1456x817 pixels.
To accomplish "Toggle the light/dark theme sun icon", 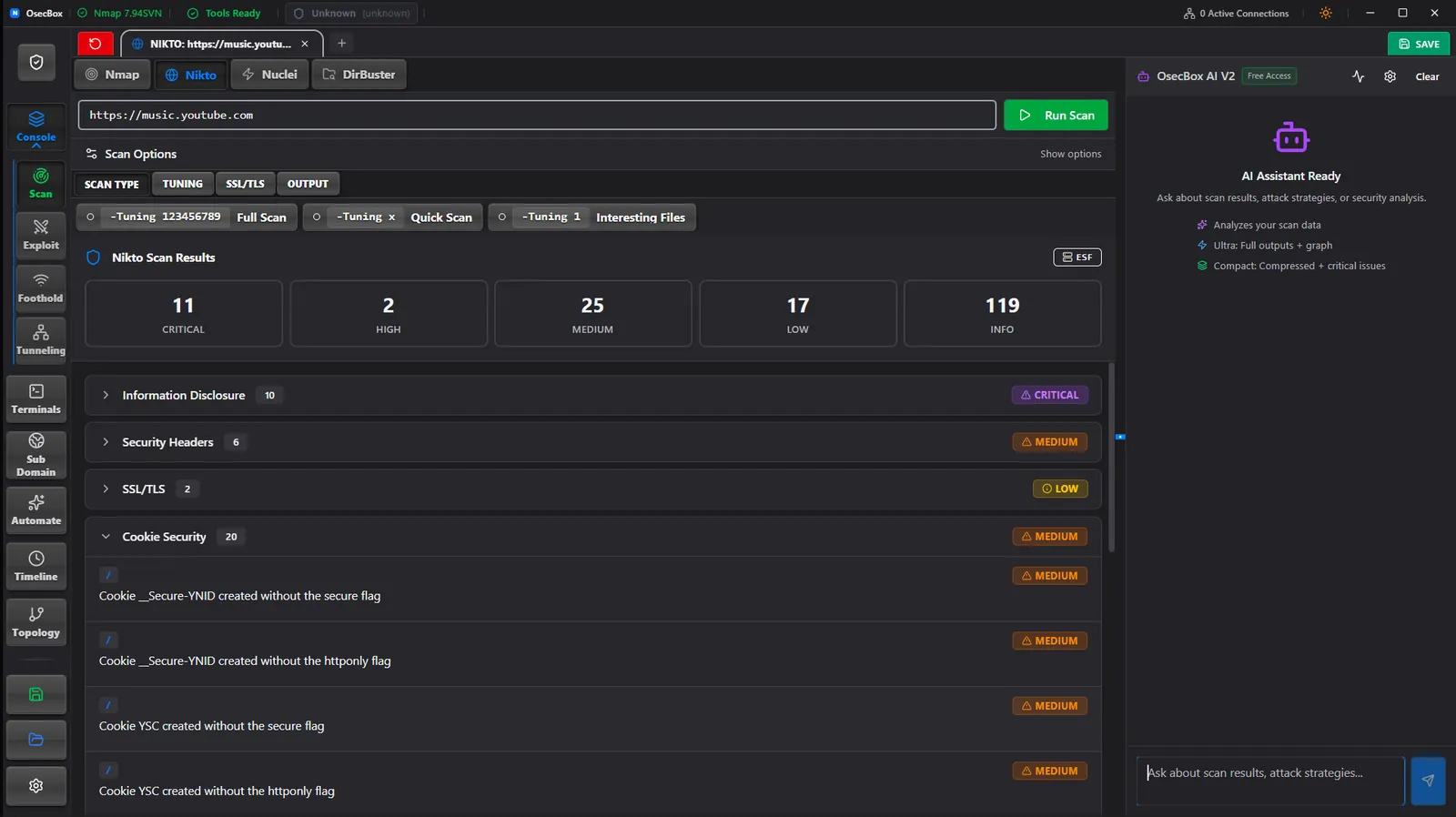I will [x=1326, y=14].
